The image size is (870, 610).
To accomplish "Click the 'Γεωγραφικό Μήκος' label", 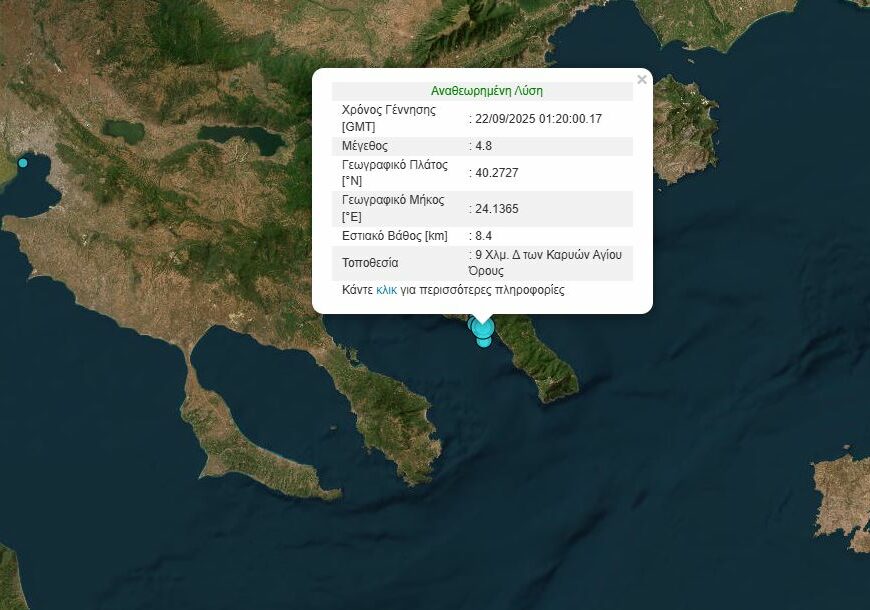I will coord(392,201).
